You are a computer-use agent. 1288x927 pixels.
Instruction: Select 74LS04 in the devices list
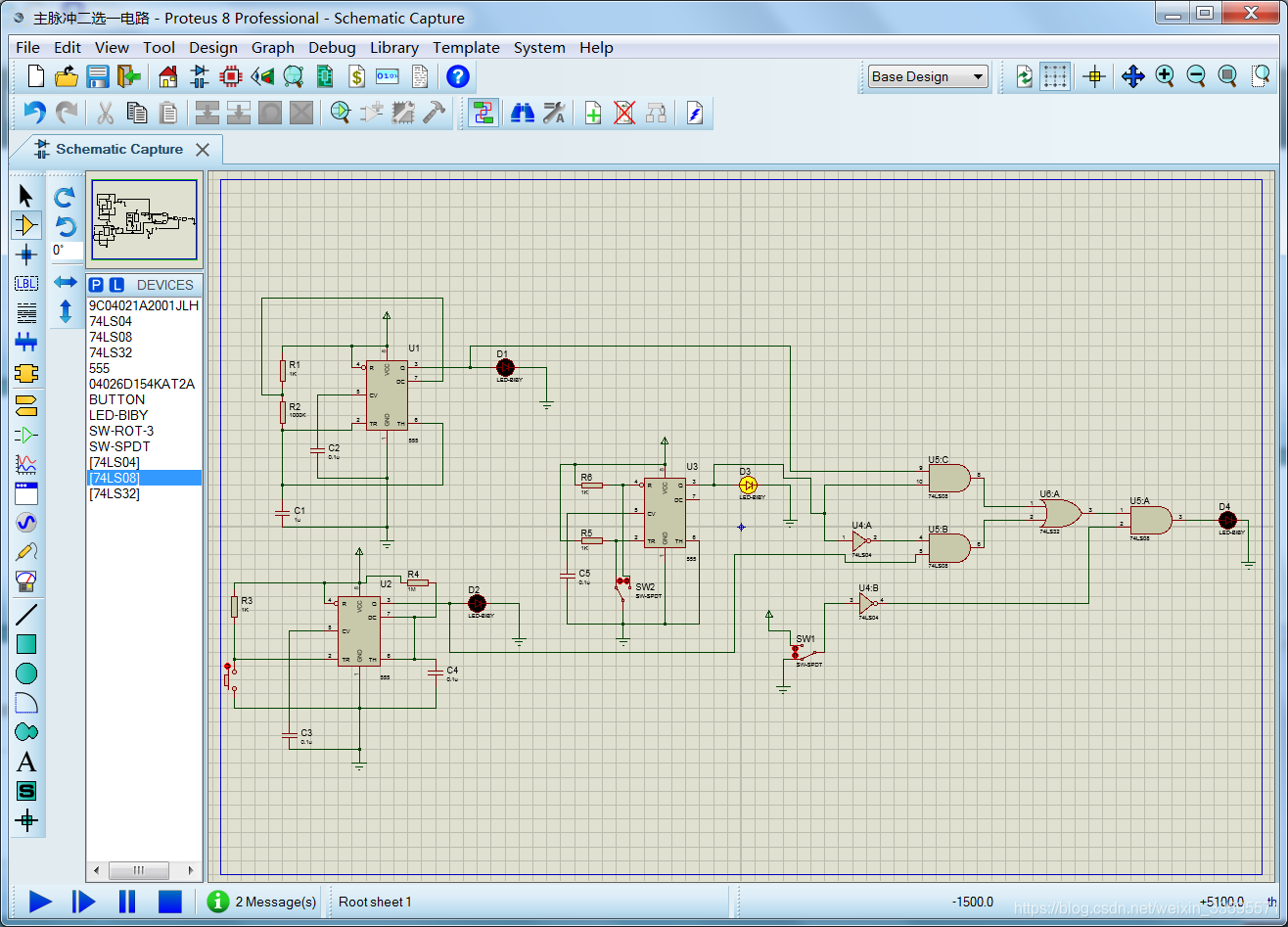tap(144, 321)
